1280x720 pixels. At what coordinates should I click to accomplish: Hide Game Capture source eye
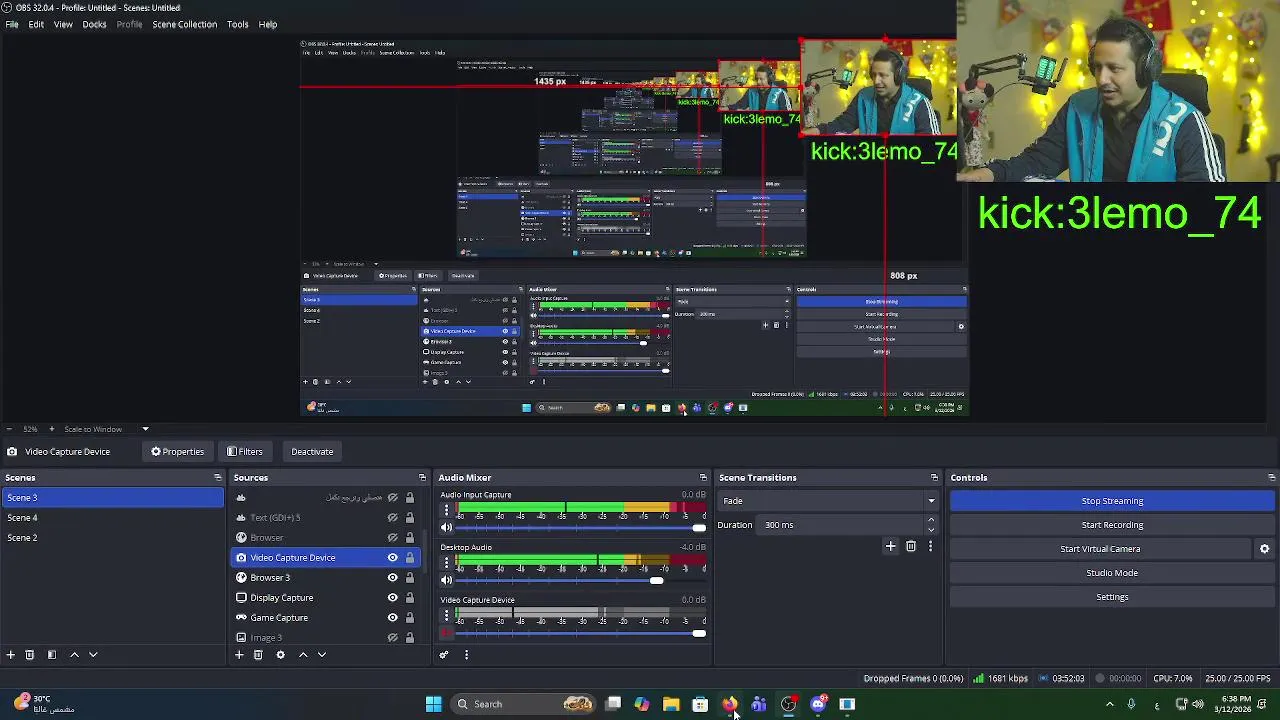pos(393,618)
